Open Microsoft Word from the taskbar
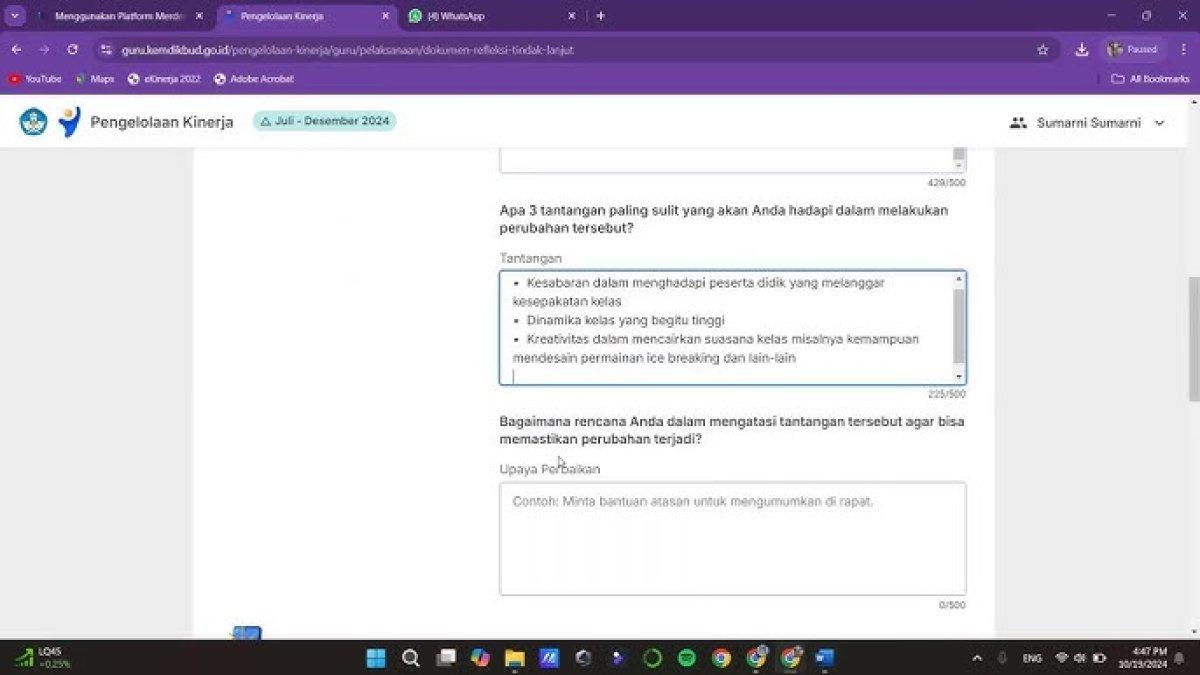The width and height of the screenshot is (1200, 675). pyautogui.click(x=825, y=658)
